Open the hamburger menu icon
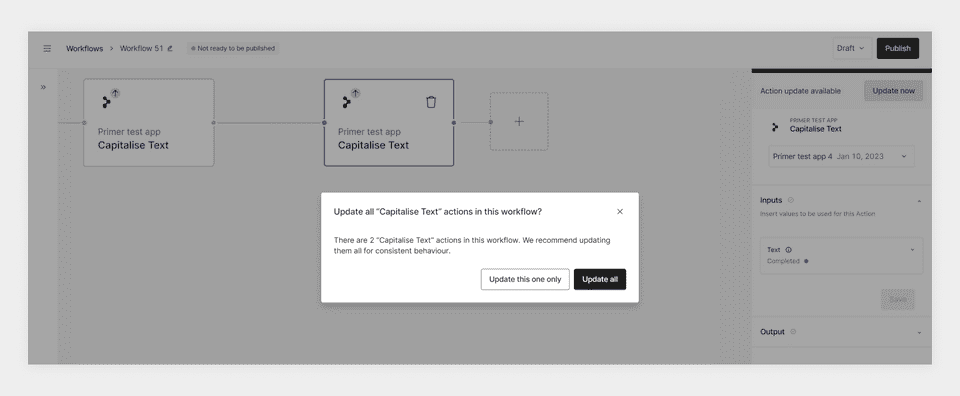Image resolution: width=960 pixels, height=396 pixels. tap(47, 48)
